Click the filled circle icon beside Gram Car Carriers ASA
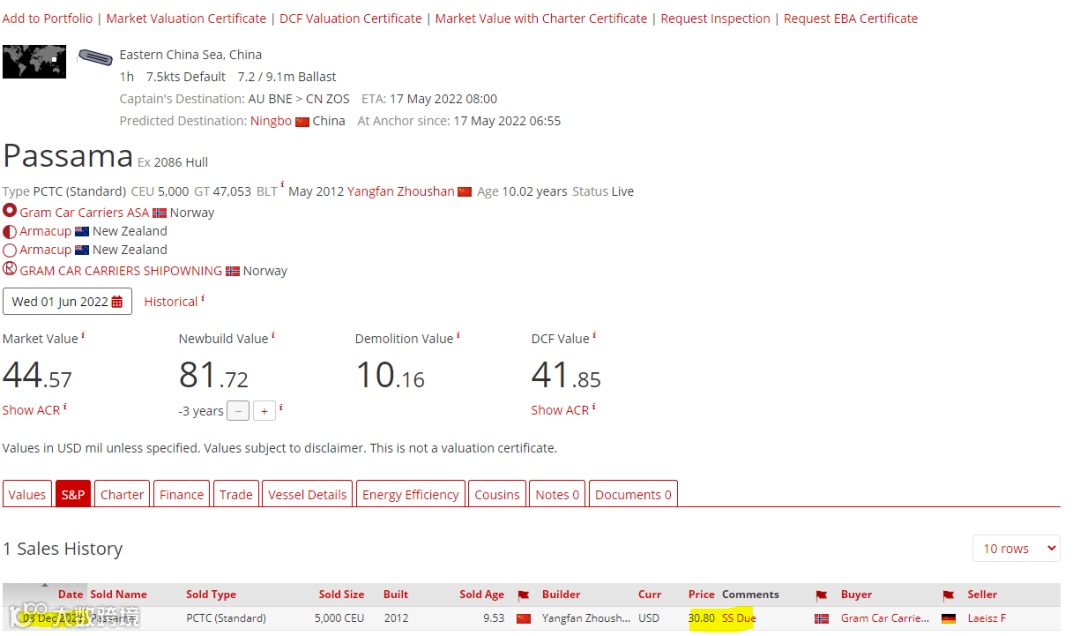Image resolution: width=1080 pixels, height=636 pixels. click(x=10, y=210)
